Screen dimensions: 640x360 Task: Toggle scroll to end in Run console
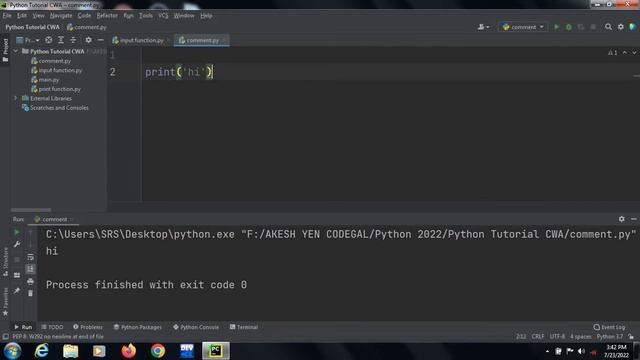[x=30, y=269]
